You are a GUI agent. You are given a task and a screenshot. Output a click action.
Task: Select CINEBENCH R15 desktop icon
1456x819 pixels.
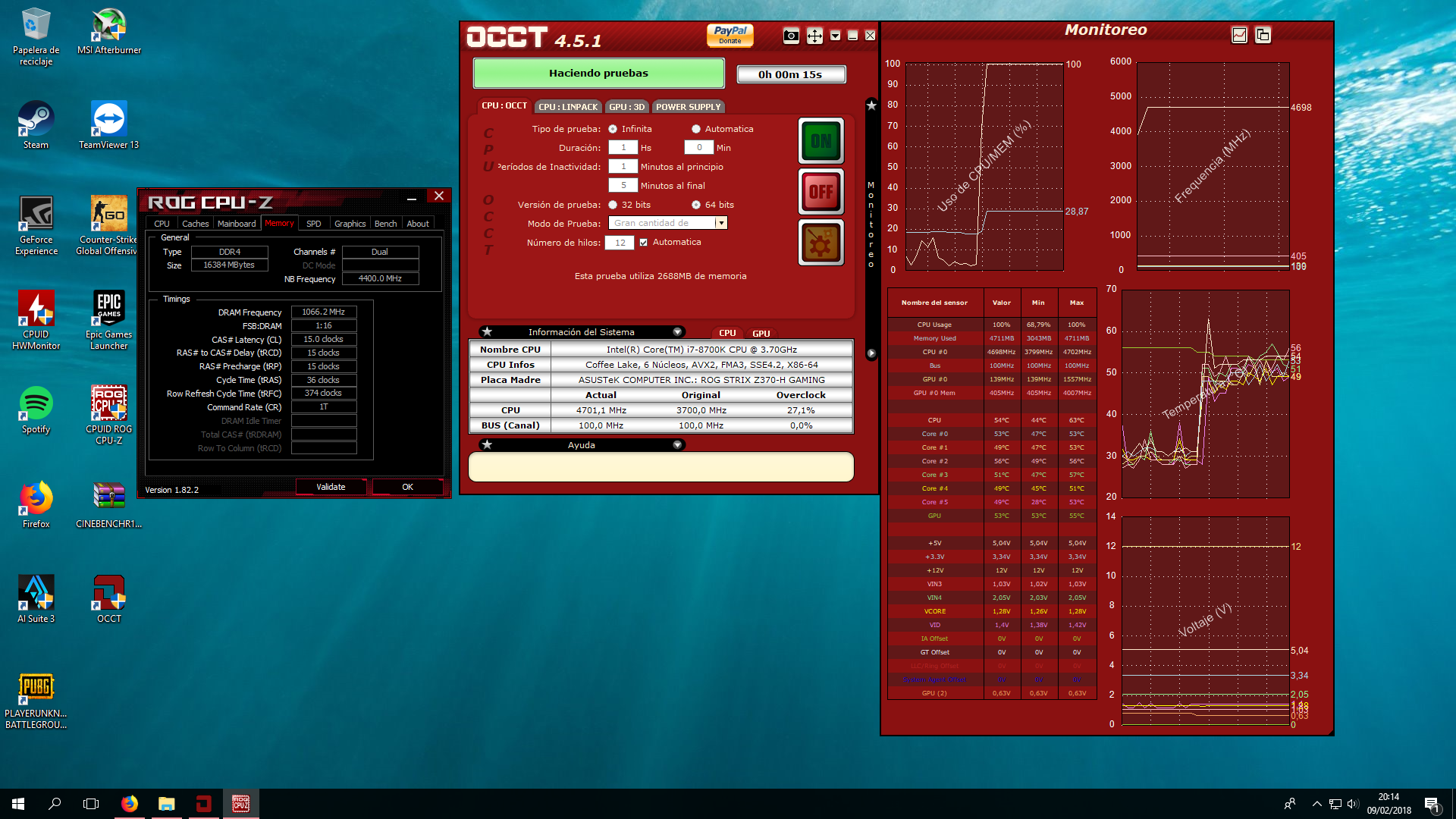pos(109,505)
